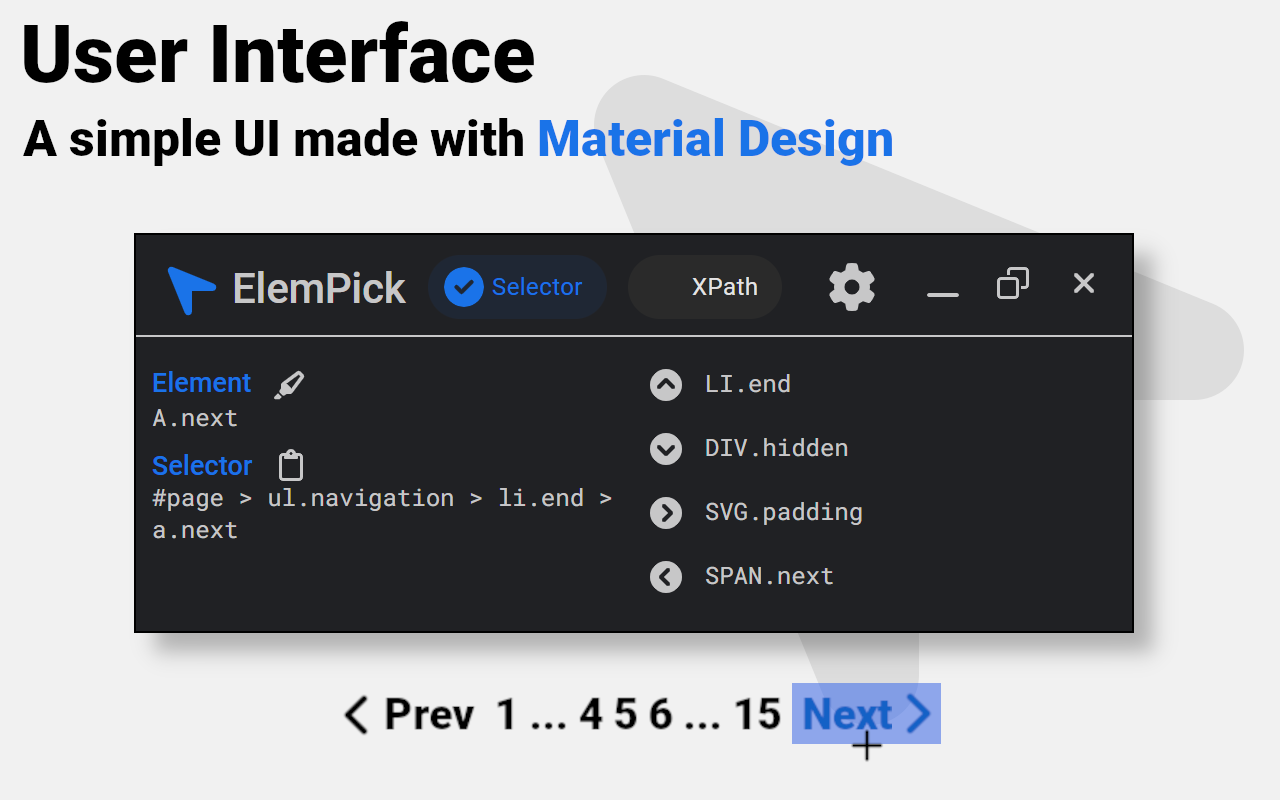Select the DIV.hidden tree entry
The width and height of the screenshot is (1280, 800).
(x=776, y=448)
